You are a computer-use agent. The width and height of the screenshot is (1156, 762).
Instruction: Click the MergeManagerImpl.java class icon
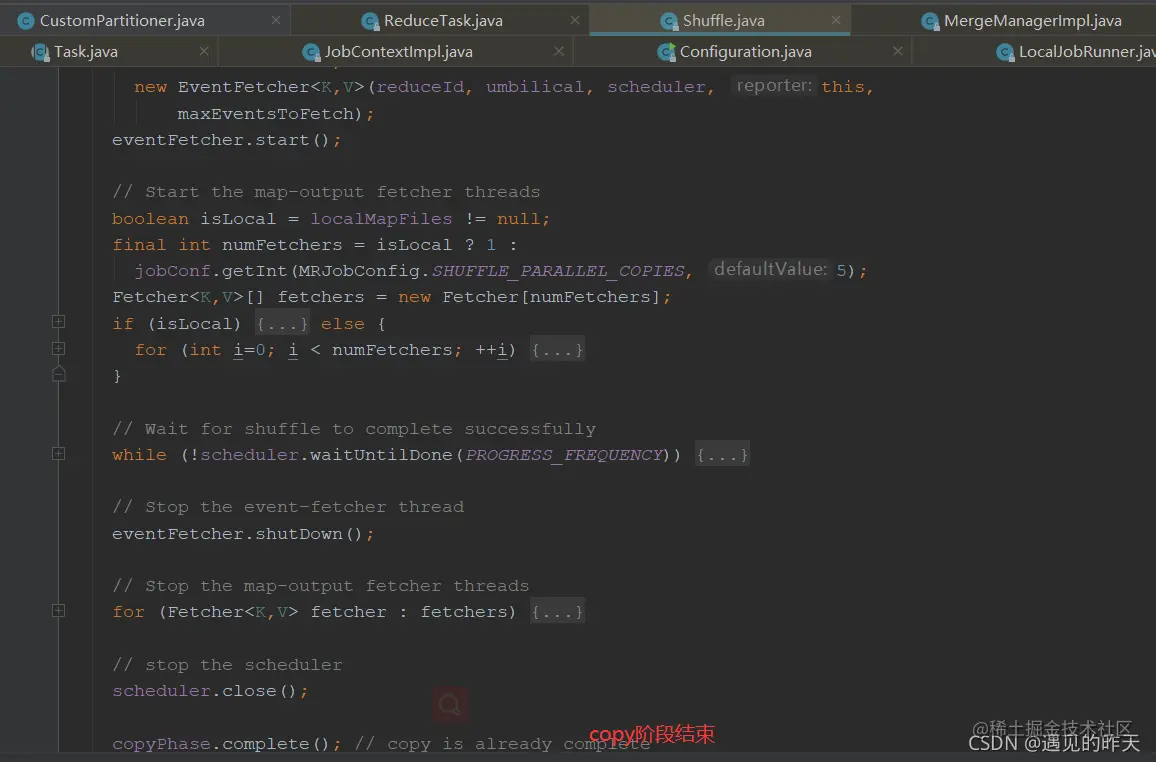[930, 21]
